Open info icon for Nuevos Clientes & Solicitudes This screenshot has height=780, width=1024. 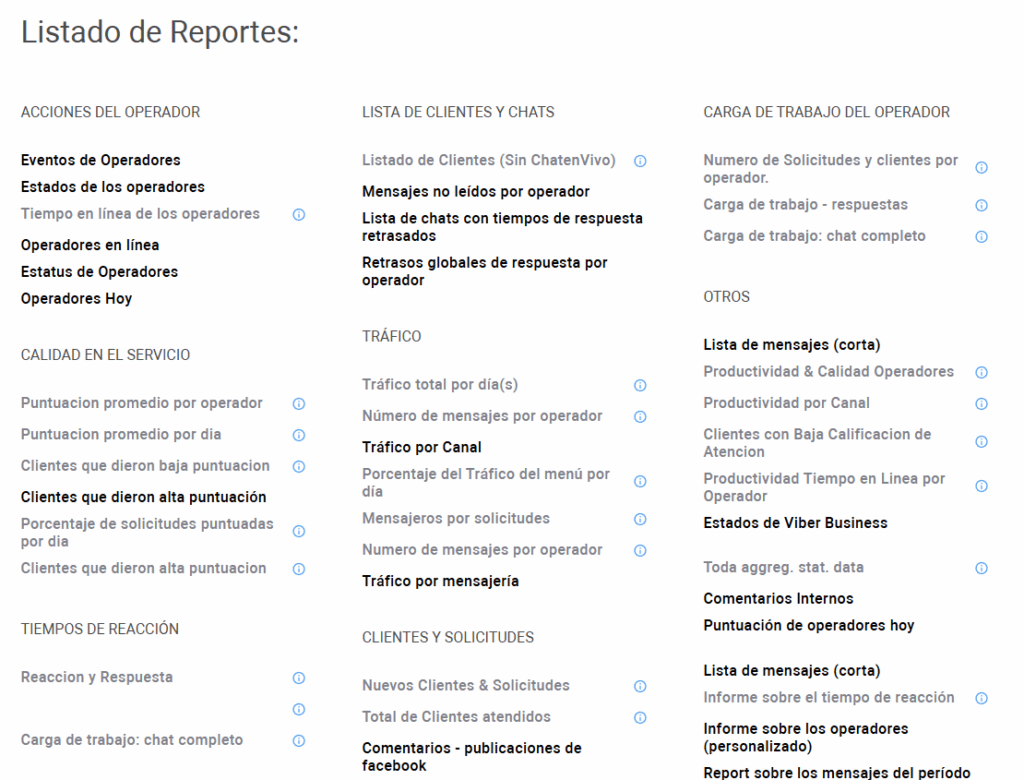(640, 687)
